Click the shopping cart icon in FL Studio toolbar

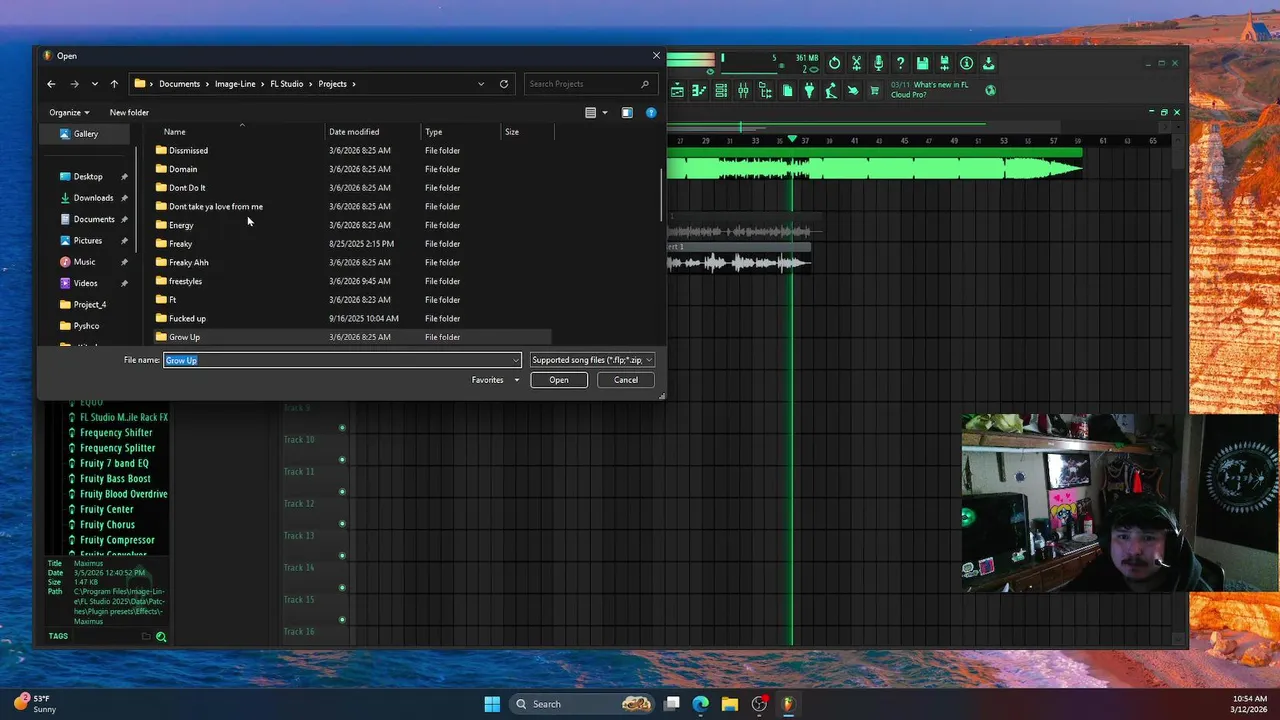875,91
